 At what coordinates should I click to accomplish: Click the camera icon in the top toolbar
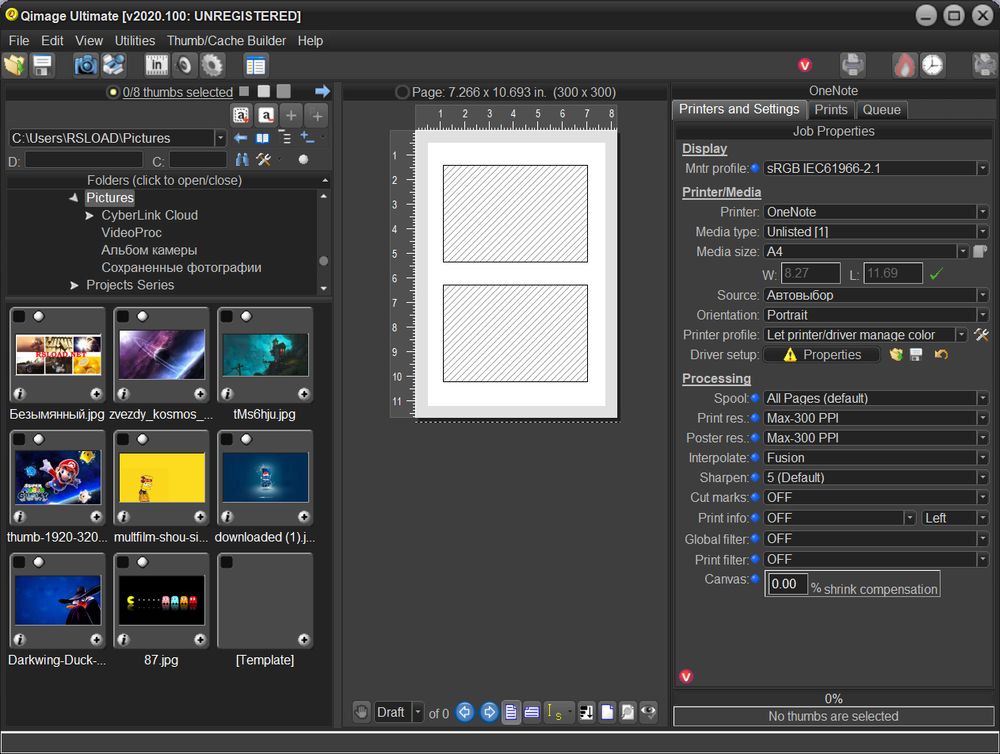(86, 66)
